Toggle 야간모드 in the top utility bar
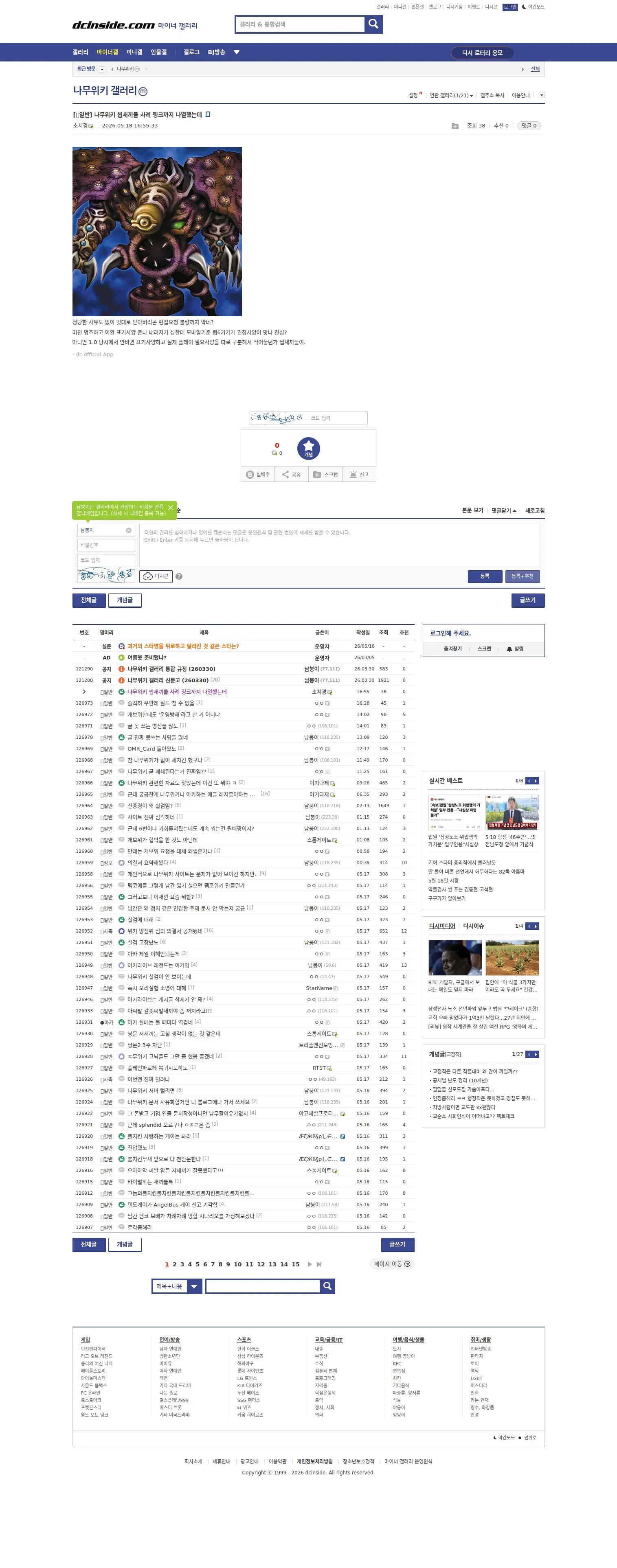 533,7
